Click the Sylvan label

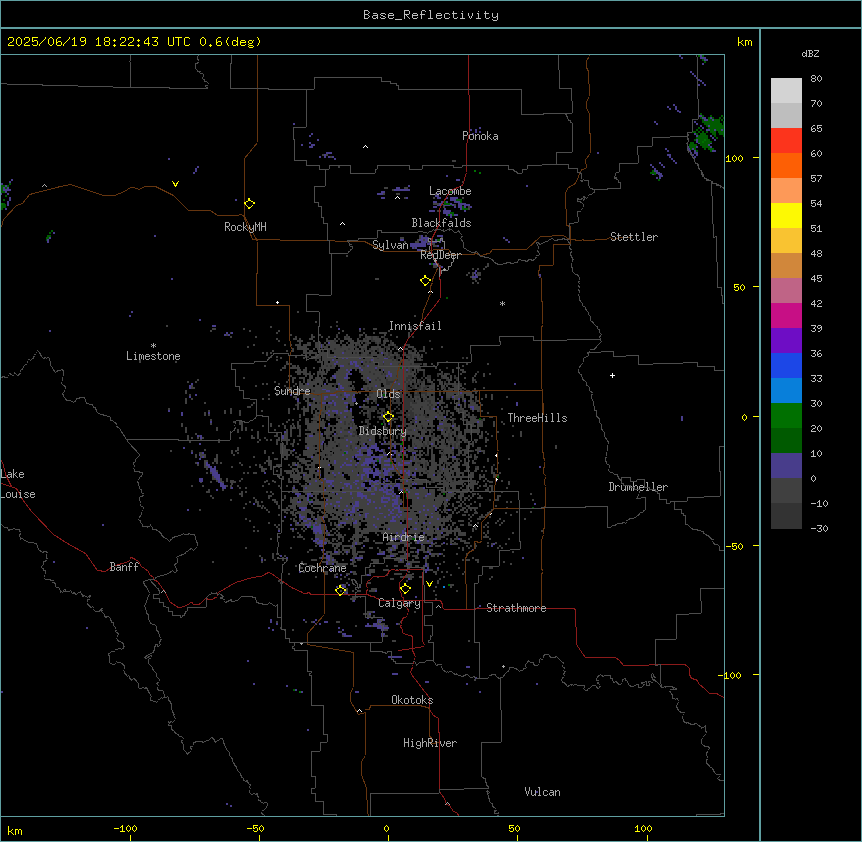pyautogui.click(x=390, y=245)
